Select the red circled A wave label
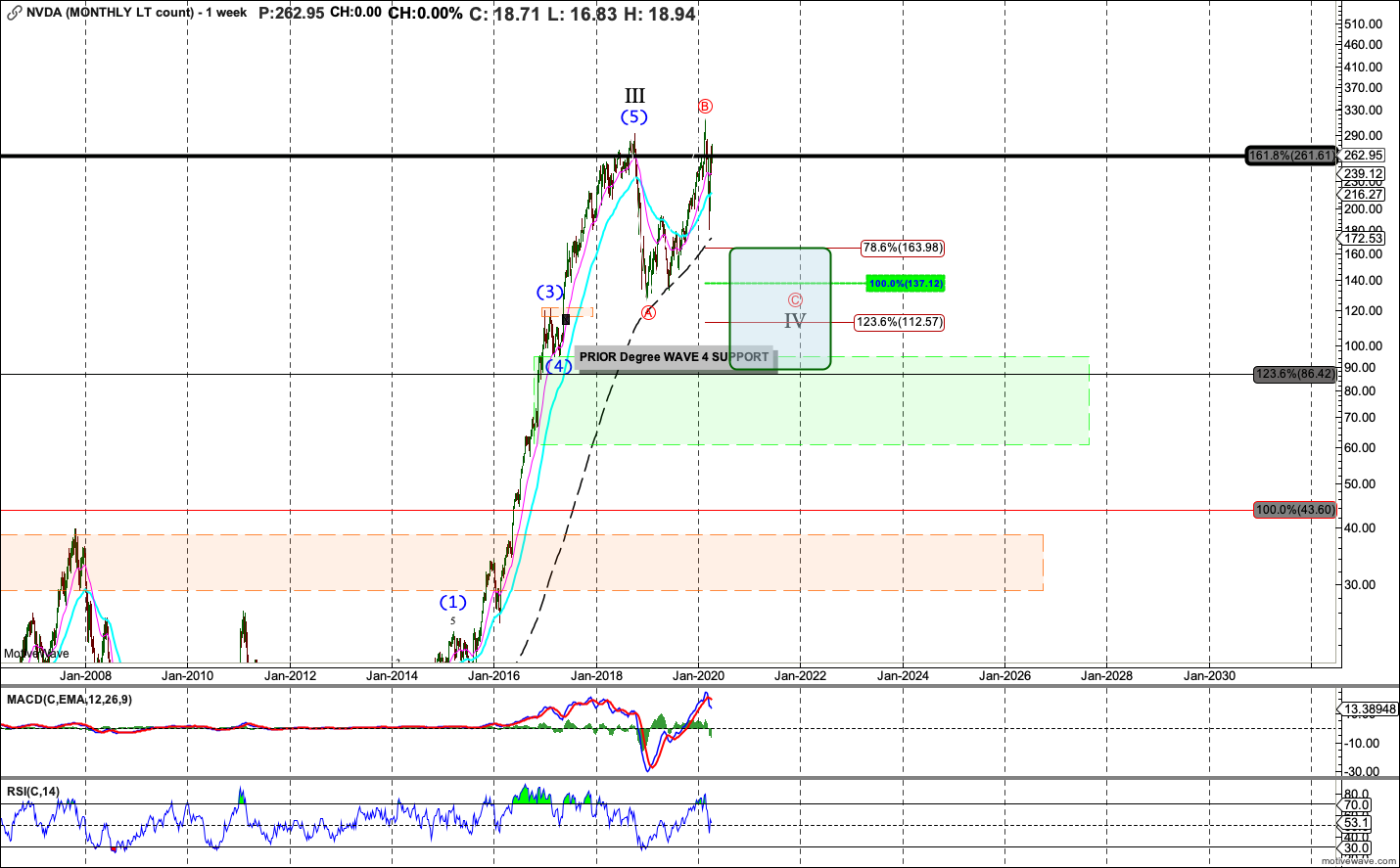The image size is (1400, 868). point(648,312)
